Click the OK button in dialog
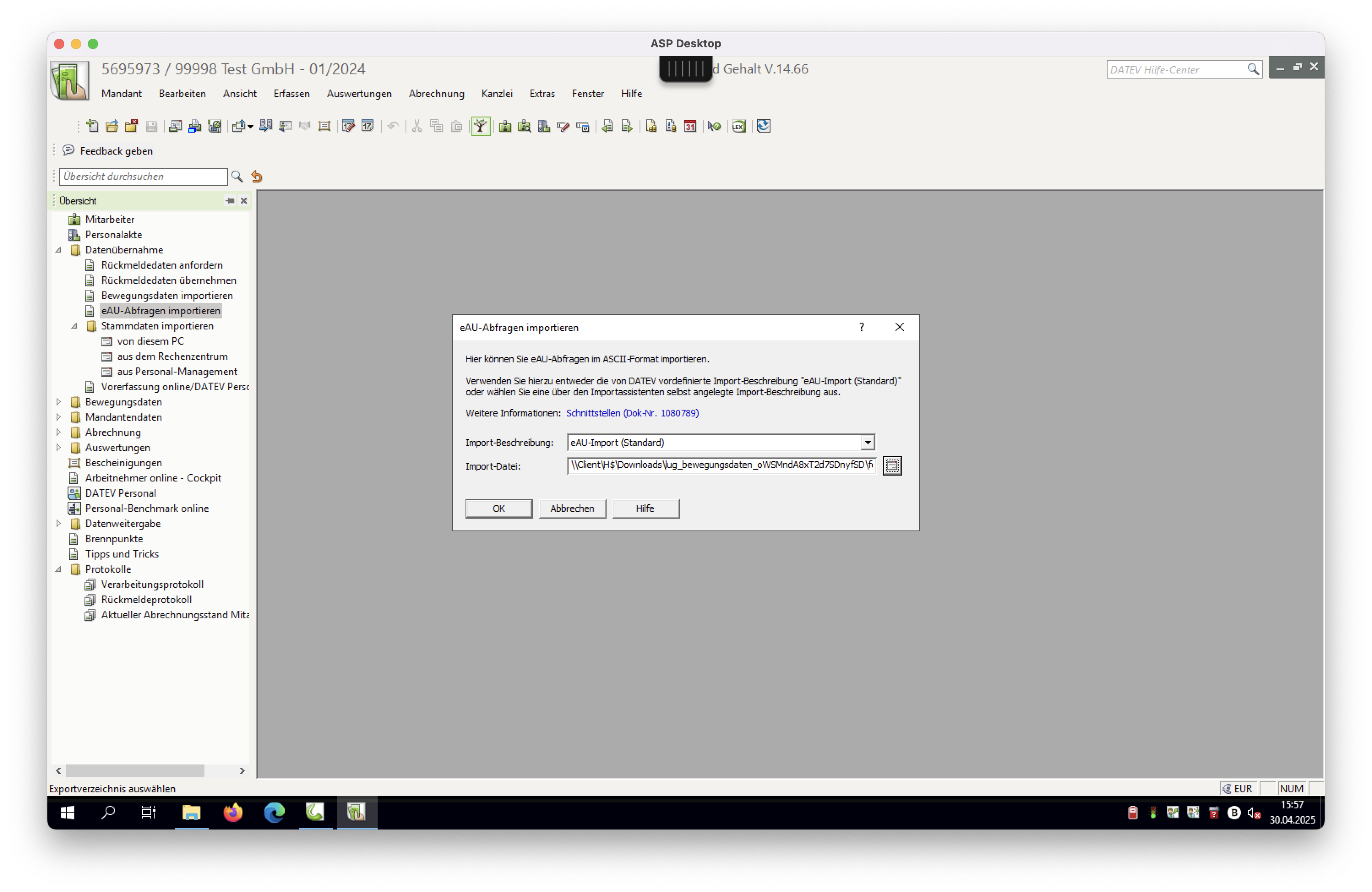Image resolution: width=1372 pixels, height=892 pixels. tap(498, 508)
